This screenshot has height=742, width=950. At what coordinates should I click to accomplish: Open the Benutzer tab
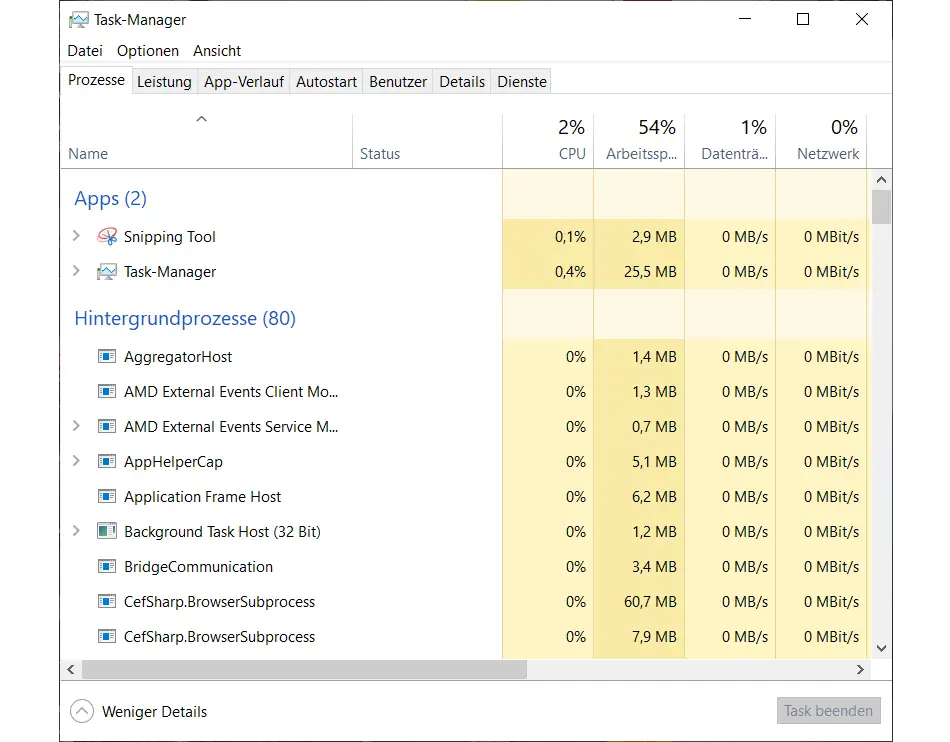pyautogui.click(x=398, y=82)
